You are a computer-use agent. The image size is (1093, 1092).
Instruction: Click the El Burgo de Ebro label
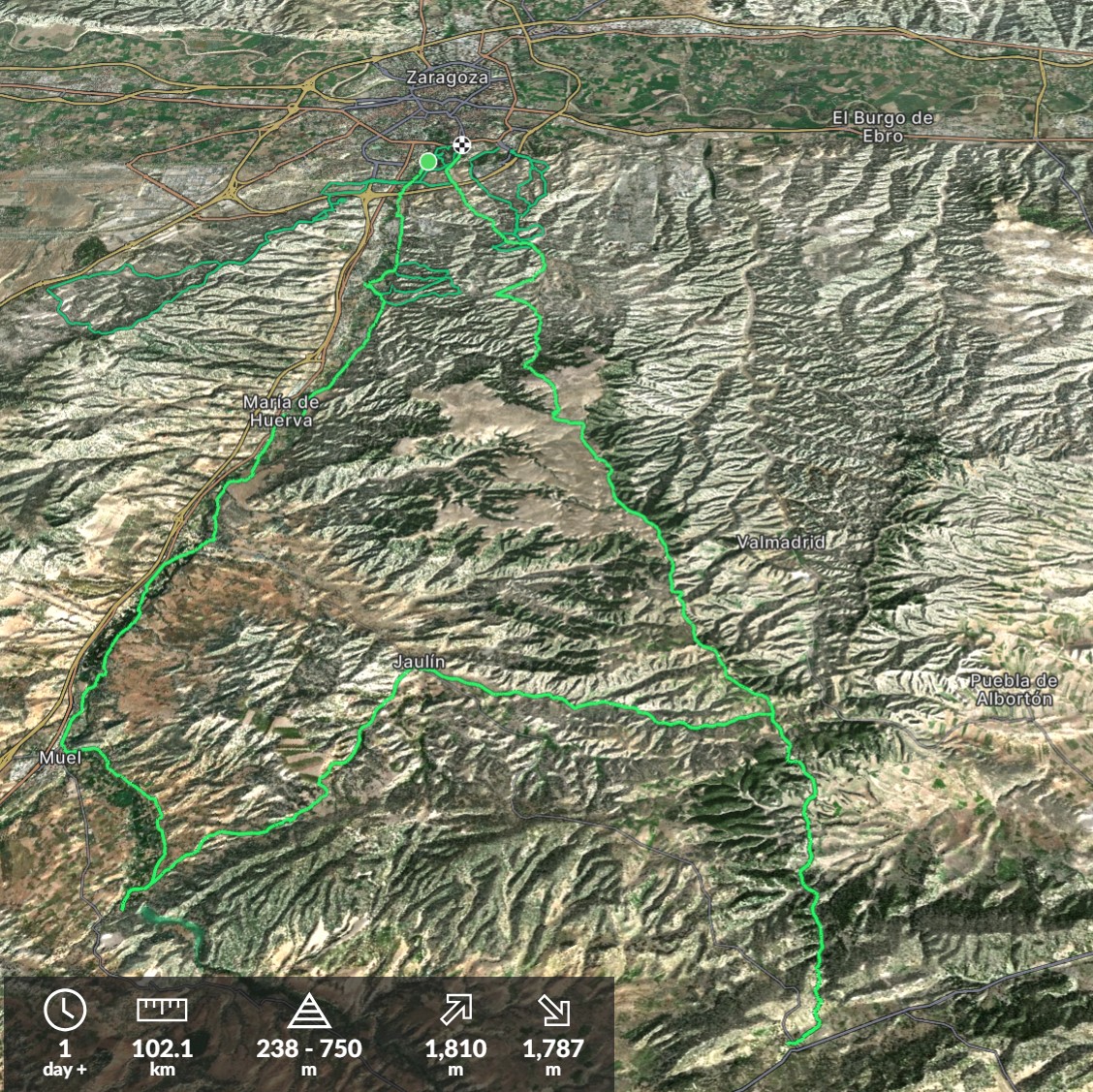point(883,127)
